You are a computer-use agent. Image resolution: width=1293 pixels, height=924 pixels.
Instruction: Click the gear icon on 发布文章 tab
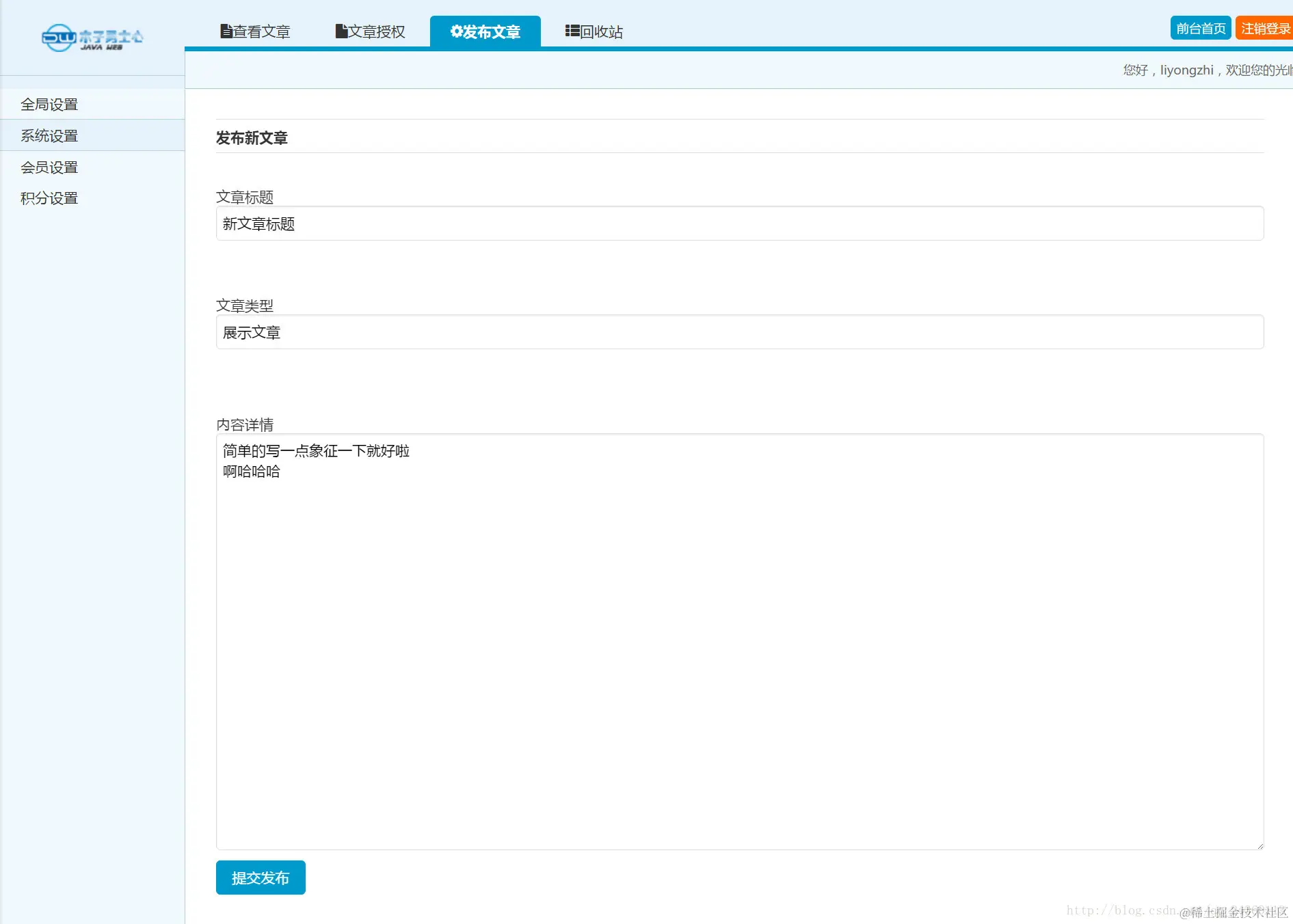455,31
